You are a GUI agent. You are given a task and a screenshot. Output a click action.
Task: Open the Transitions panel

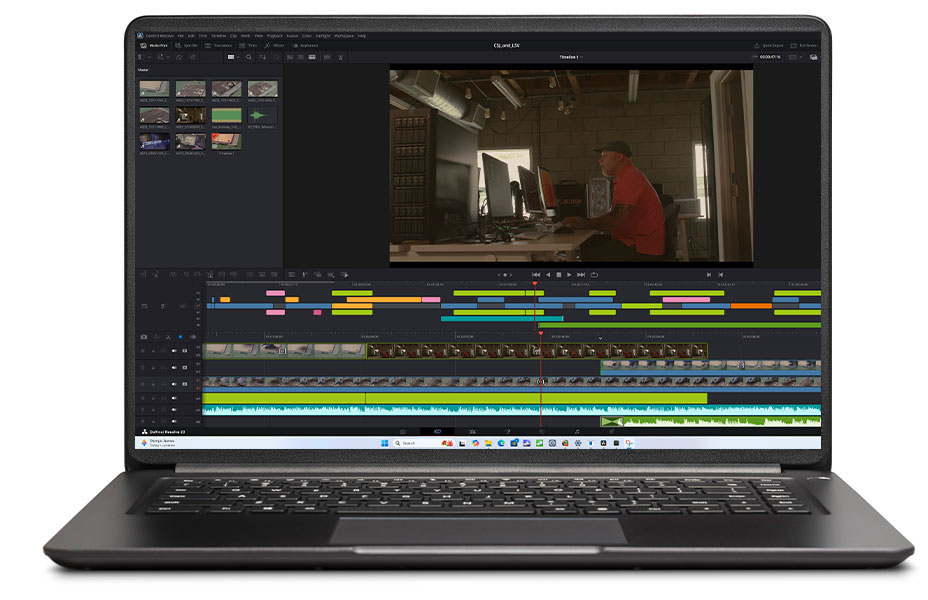218,46
